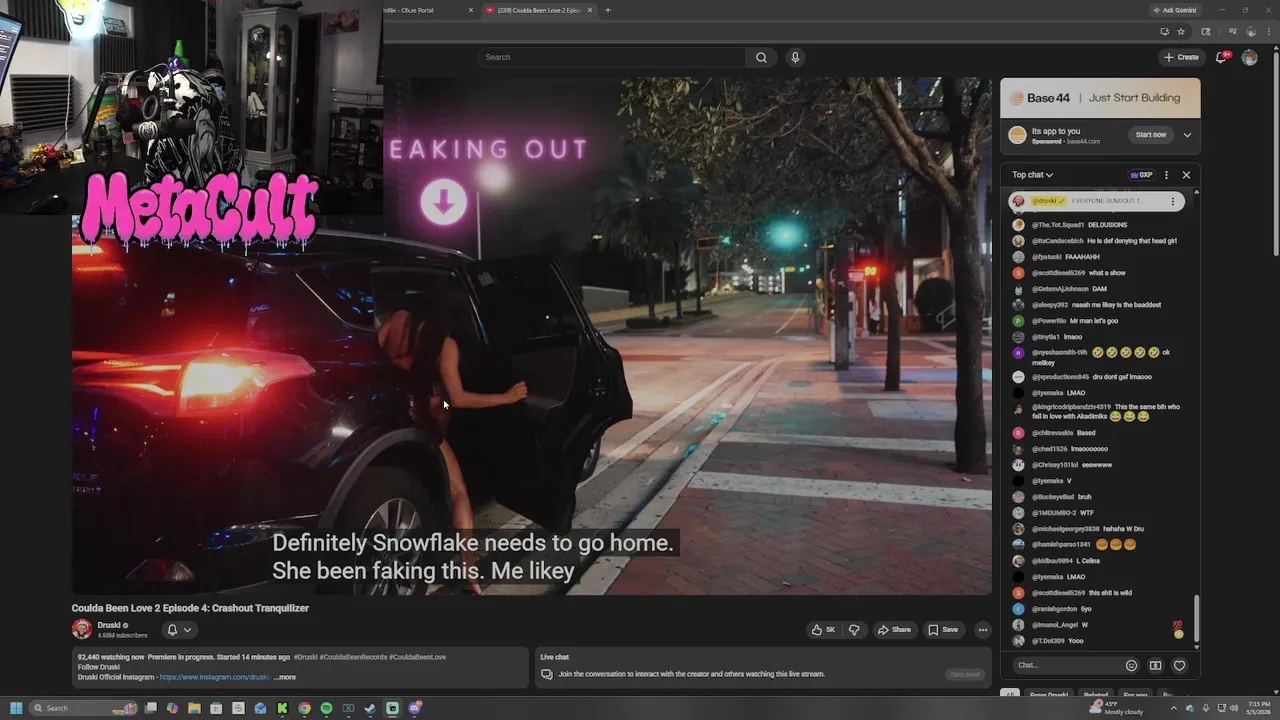
Task: Open live chat options three-dot menu
Action: coord(1166,175)
